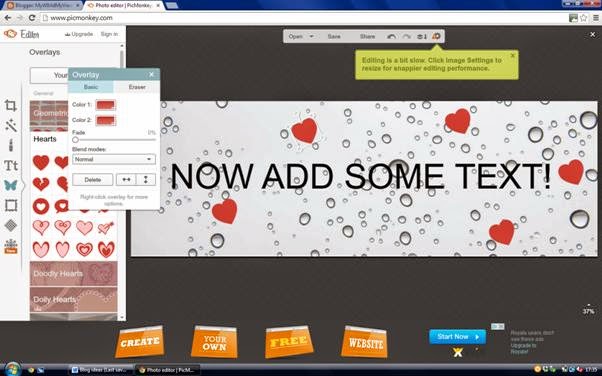
Task: Open the Textures diamond tool
Action: [x=10, y=225]
